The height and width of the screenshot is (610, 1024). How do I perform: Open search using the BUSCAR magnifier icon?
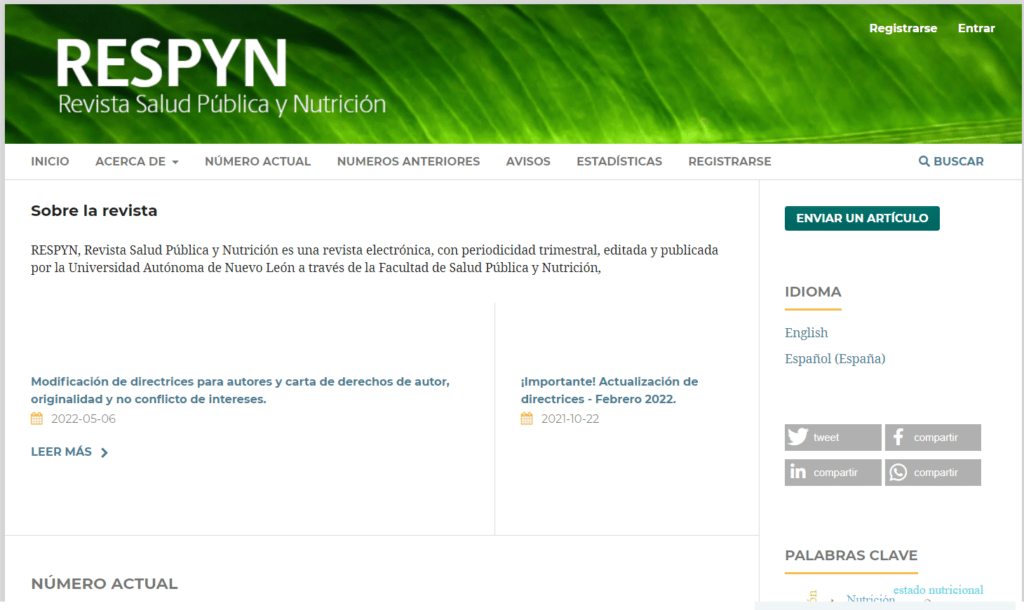point(924,161)
